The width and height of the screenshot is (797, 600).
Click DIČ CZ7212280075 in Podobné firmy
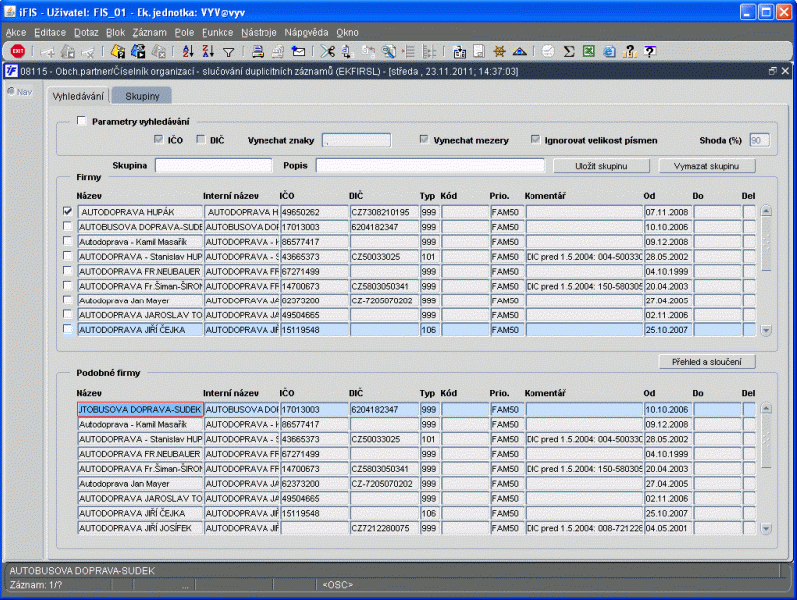pyautogui.click(x=384, y=528)
